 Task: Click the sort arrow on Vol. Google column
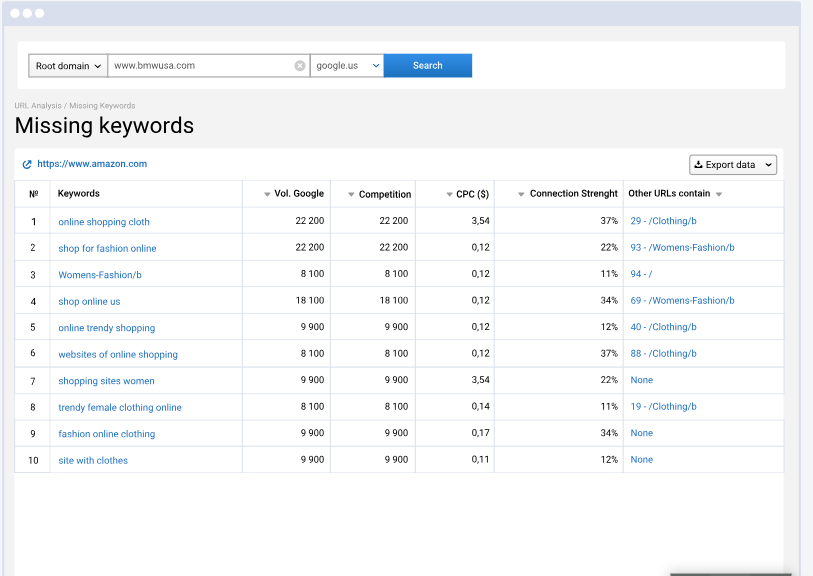(x=266, y=193)
